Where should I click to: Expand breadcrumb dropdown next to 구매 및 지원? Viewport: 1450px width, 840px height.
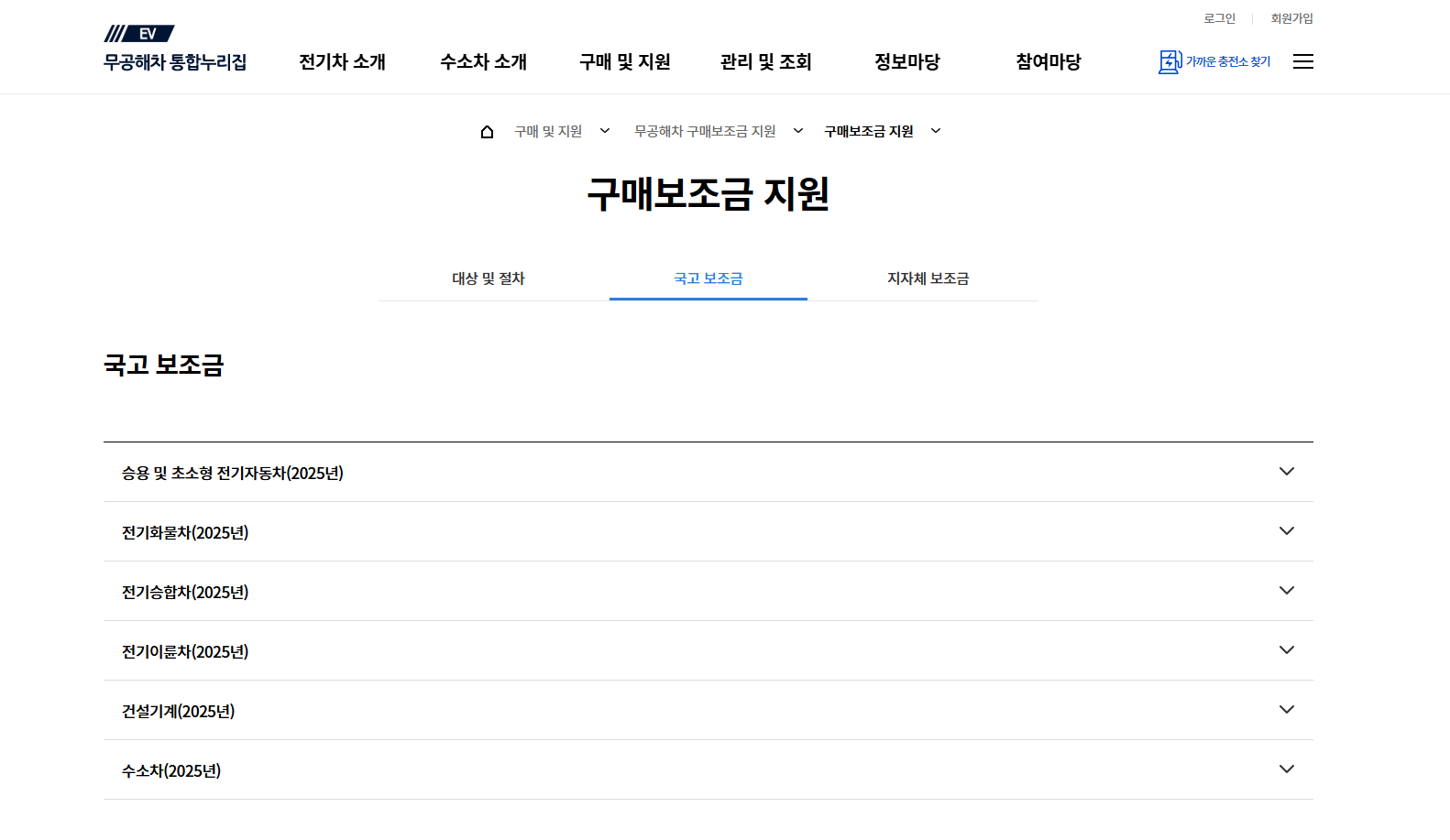[605, 131]
